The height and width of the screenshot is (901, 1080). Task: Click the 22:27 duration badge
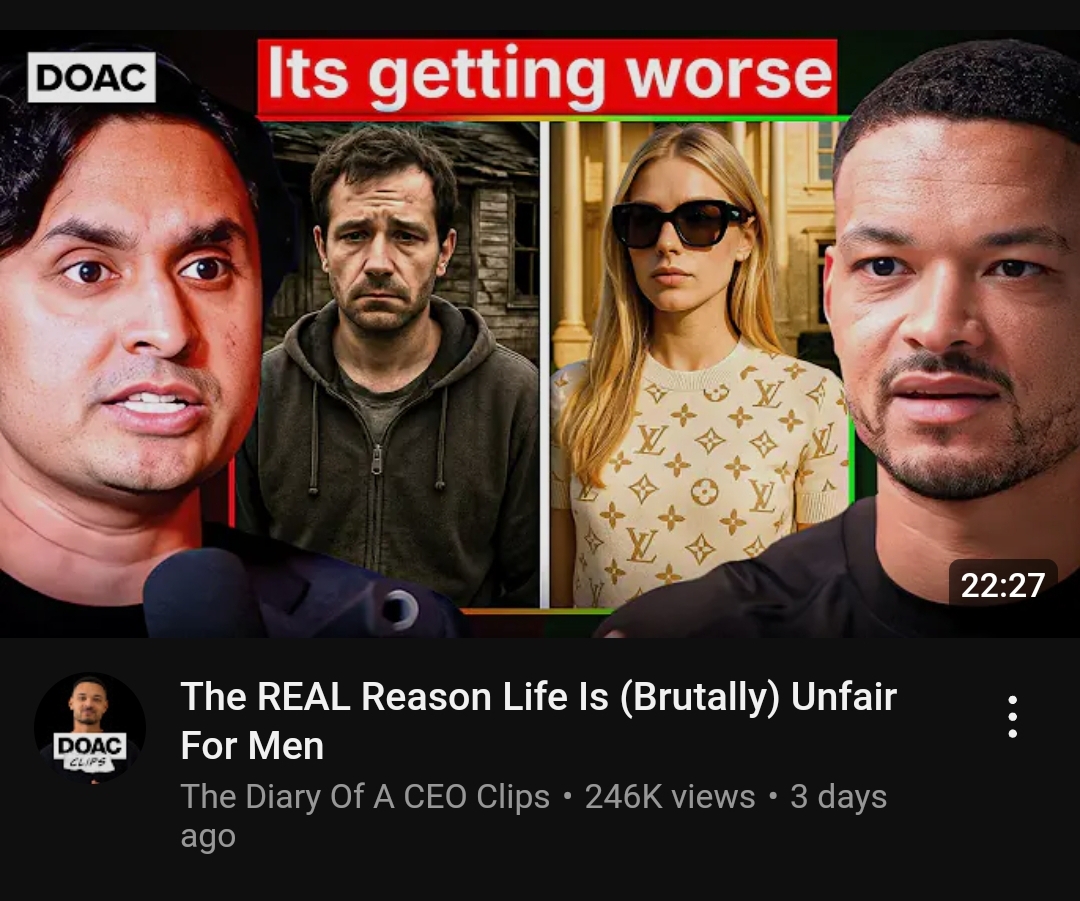pyautogui.click(x=1002, y=585)
